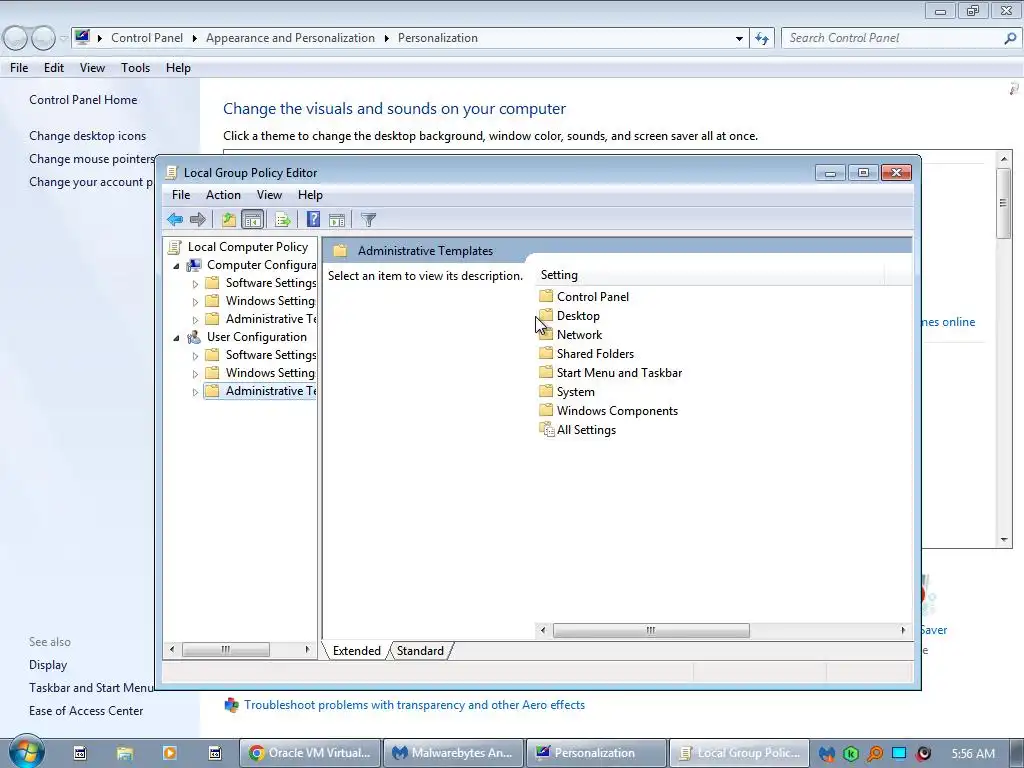
Task: Click the Forward arrow in Group Policy toolbar
Action: [x=197, y=219]
